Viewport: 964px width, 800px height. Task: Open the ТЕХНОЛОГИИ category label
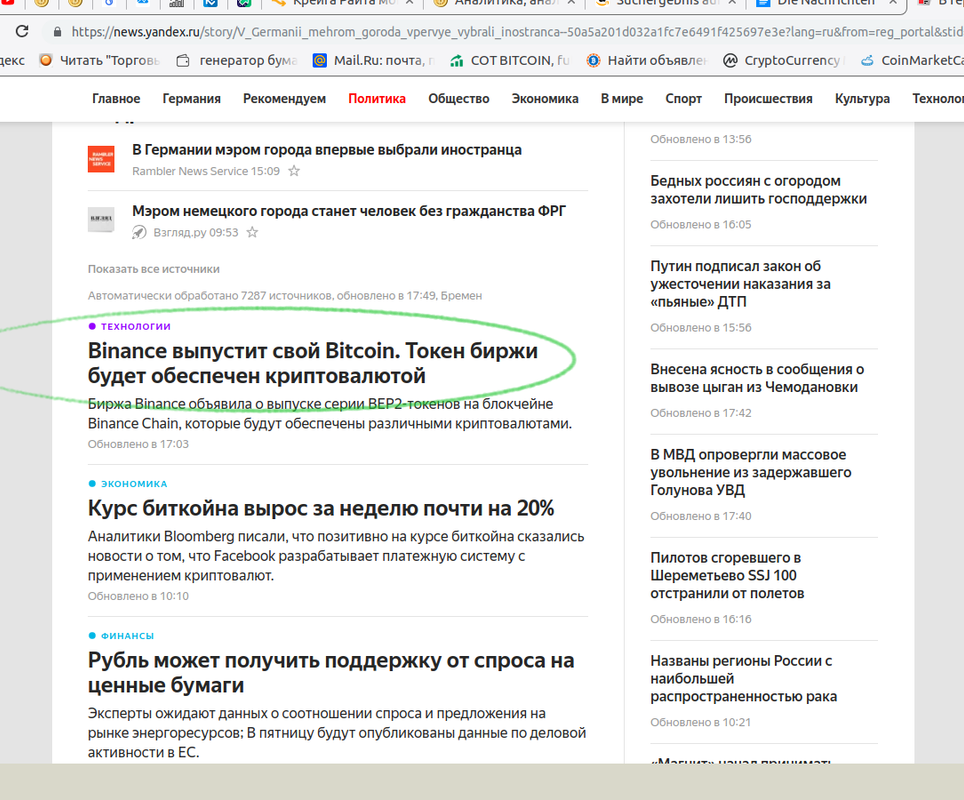pyautogui.click(x=136, y=327)
